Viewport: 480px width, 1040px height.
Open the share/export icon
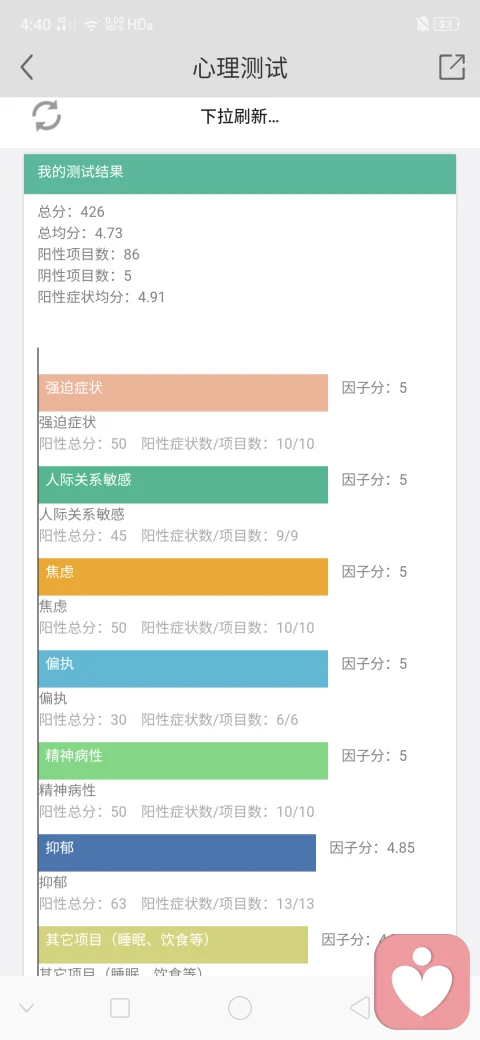click(x=452, y=67)
